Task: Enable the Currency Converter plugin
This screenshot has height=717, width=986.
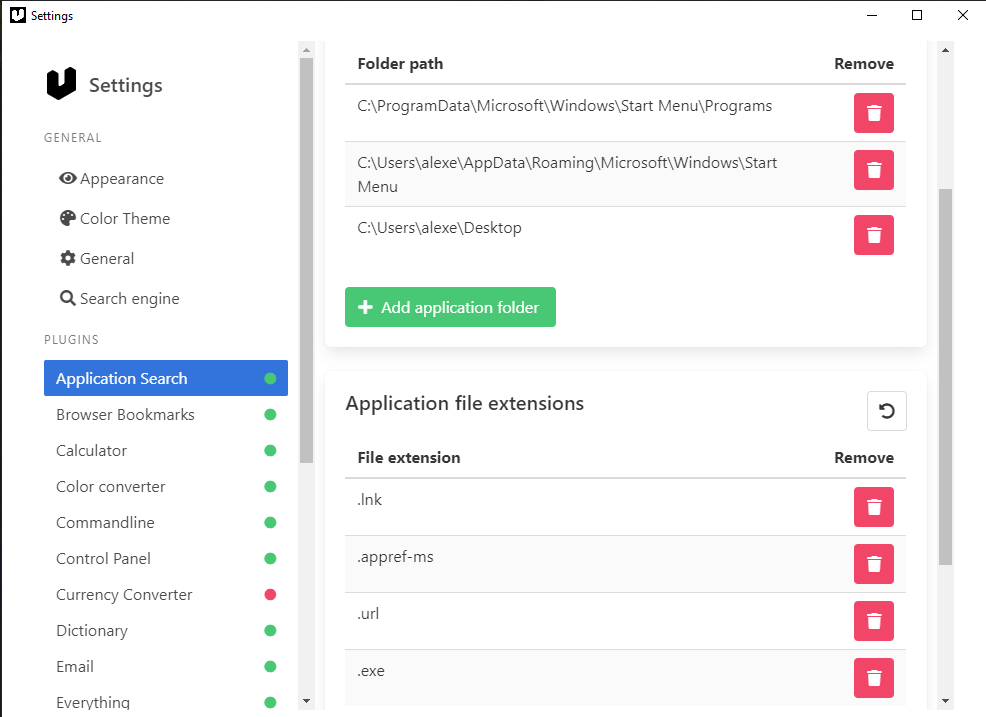Action: (269, 594)
